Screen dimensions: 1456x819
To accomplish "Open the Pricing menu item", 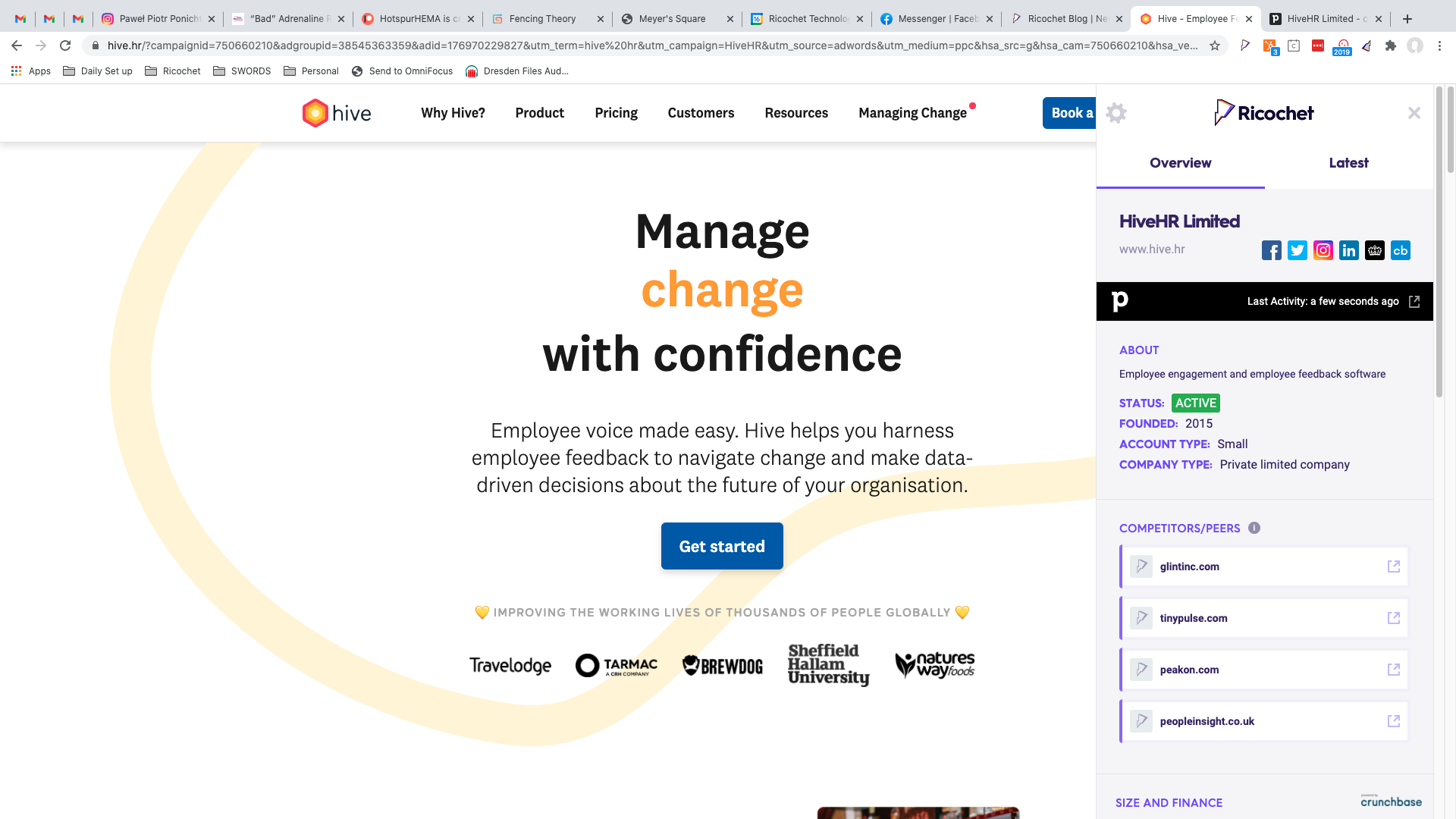I will (x=616, y=113).
